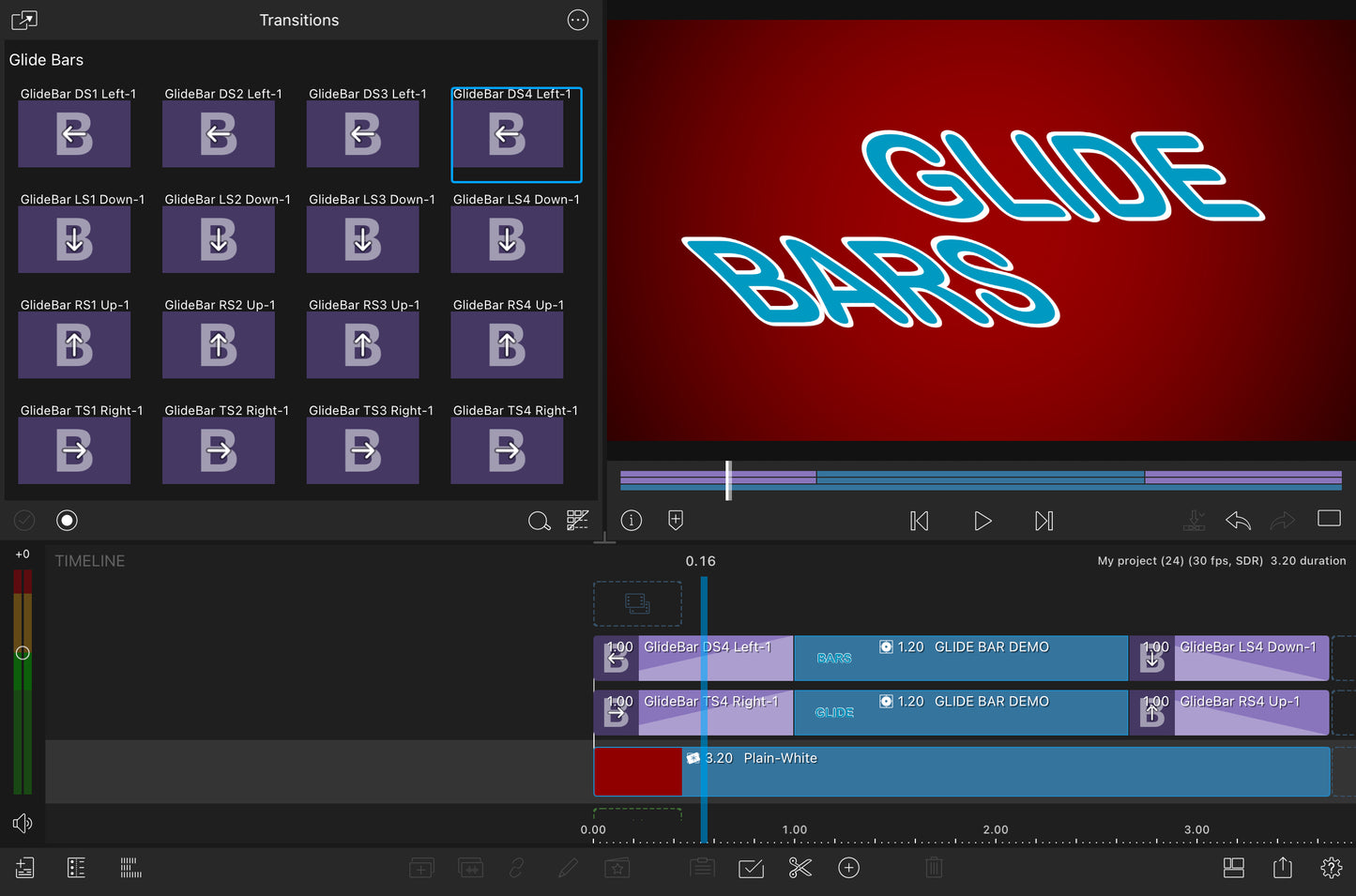Open the Transitions more options ellipsis
This screenshot has height=896, width=1356.
coord(578,20)
